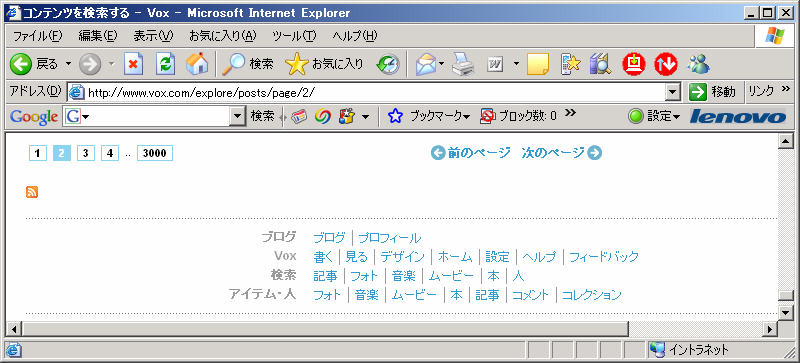Click the デザイン link in Vox row
This screenshot has height=363, width=800.
click(403, 257)
